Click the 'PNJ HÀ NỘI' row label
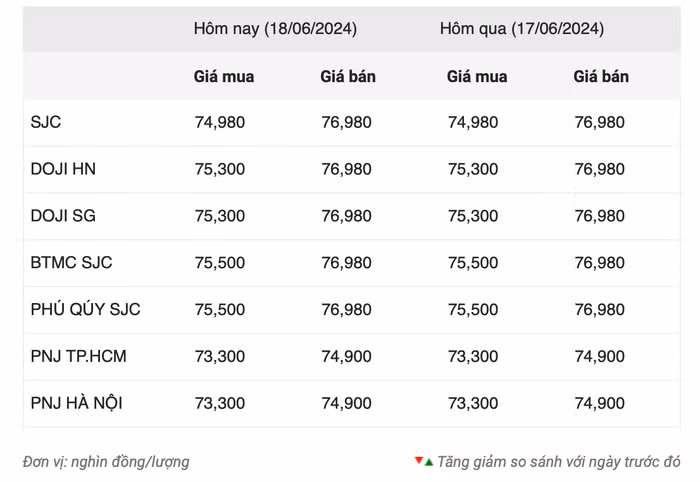This screenshot has width=700, height=482. click(77, 403)
